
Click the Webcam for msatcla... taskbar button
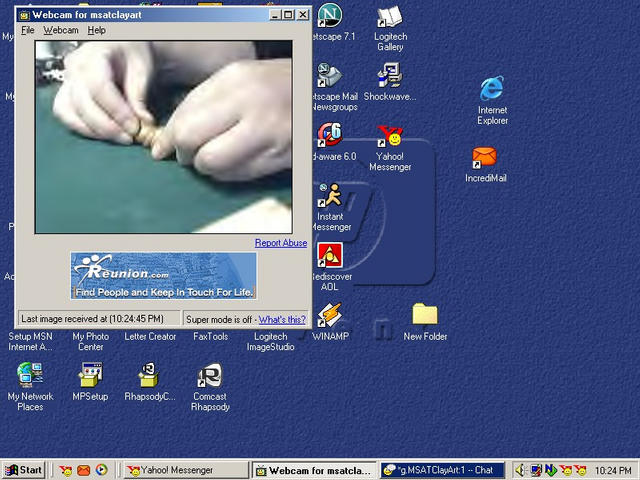tap(314, 470)
